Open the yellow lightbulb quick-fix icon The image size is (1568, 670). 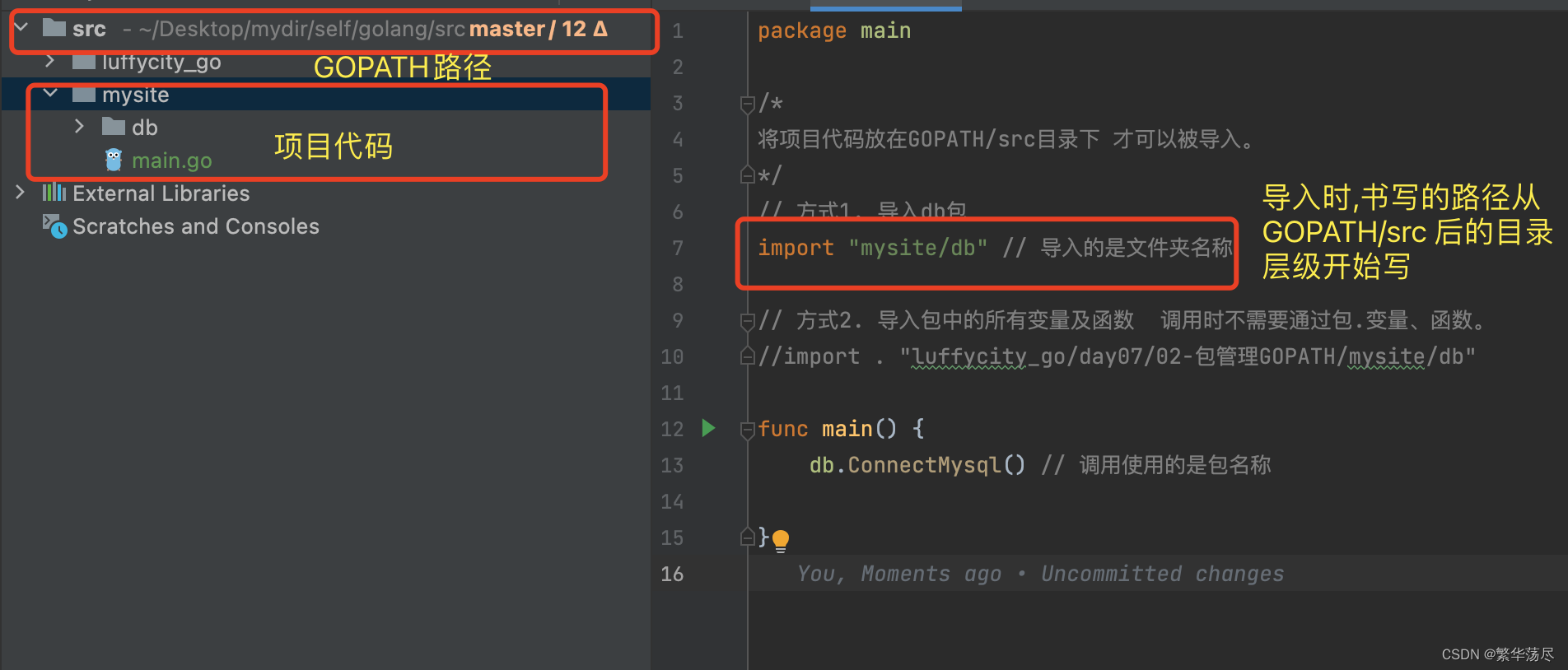pyautogui.click(x=781, y=540)
